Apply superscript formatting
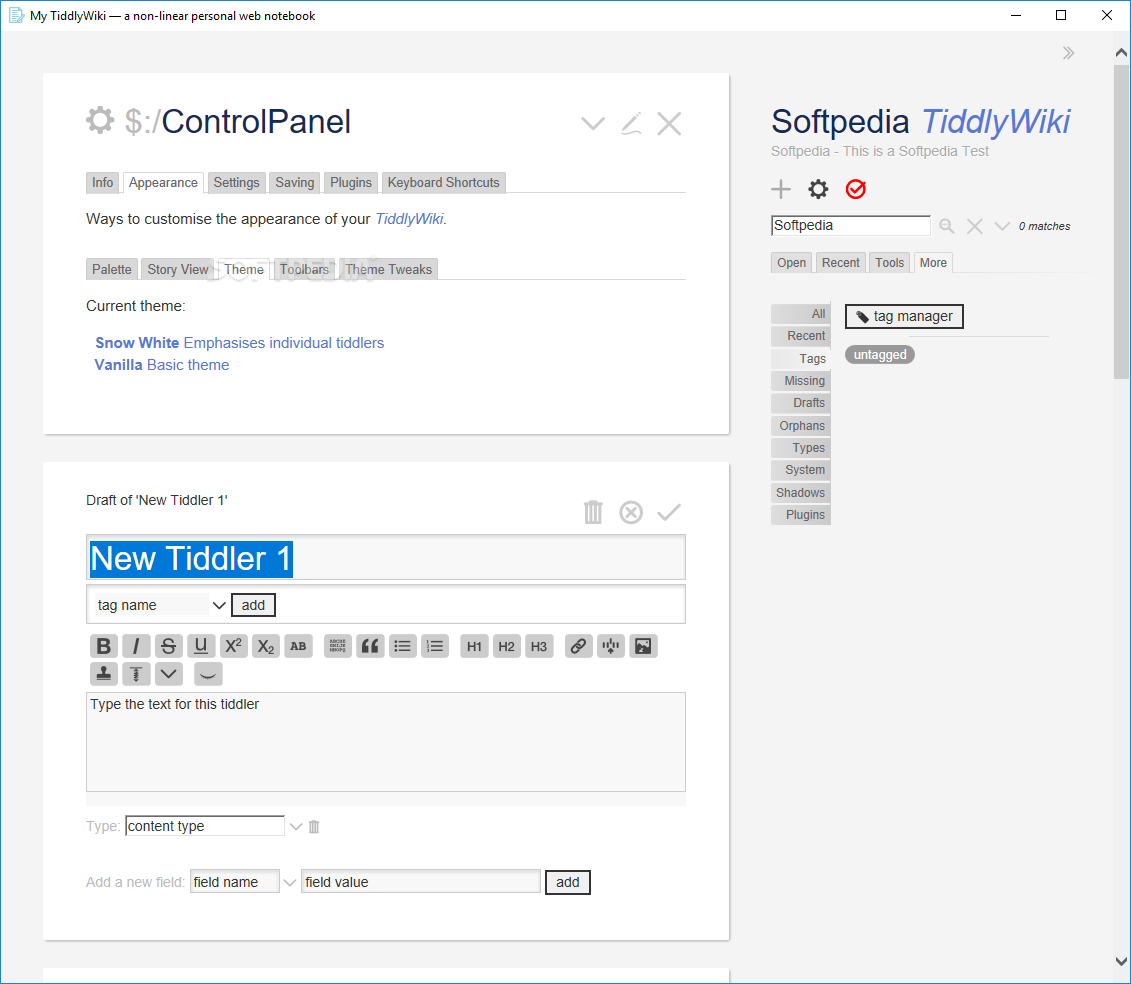Image resolution: width=1131 pixels, height=984 pixels. [x=233, y=646]
